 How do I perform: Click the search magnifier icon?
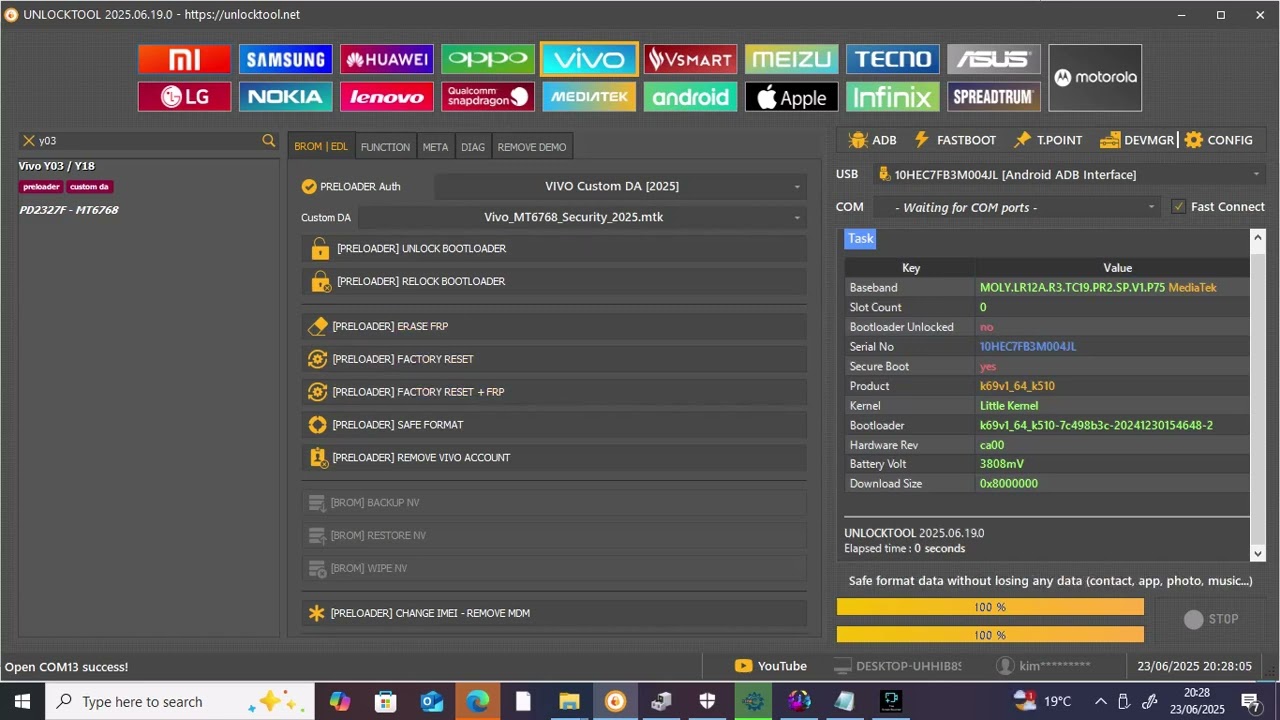[268, 141]
